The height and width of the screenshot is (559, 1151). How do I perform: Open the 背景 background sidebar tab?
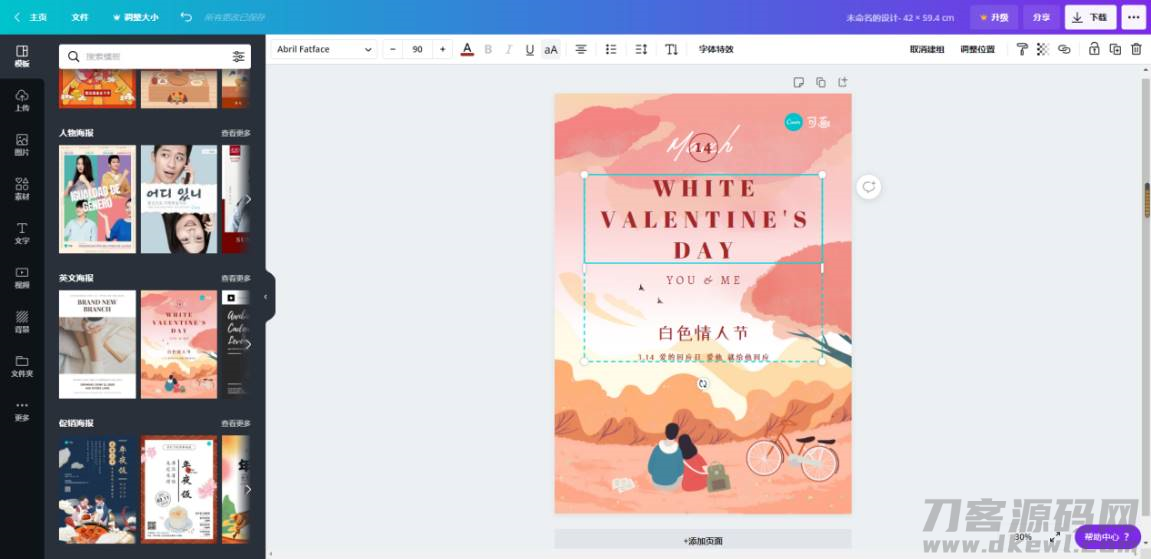click(22, 321)
